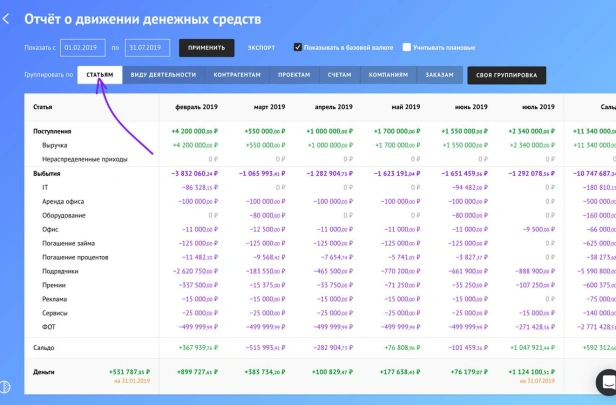The image size is (616, 405).
Task: Switch grouping to 'Виду деятельности'
Action: tap(163, 75)
